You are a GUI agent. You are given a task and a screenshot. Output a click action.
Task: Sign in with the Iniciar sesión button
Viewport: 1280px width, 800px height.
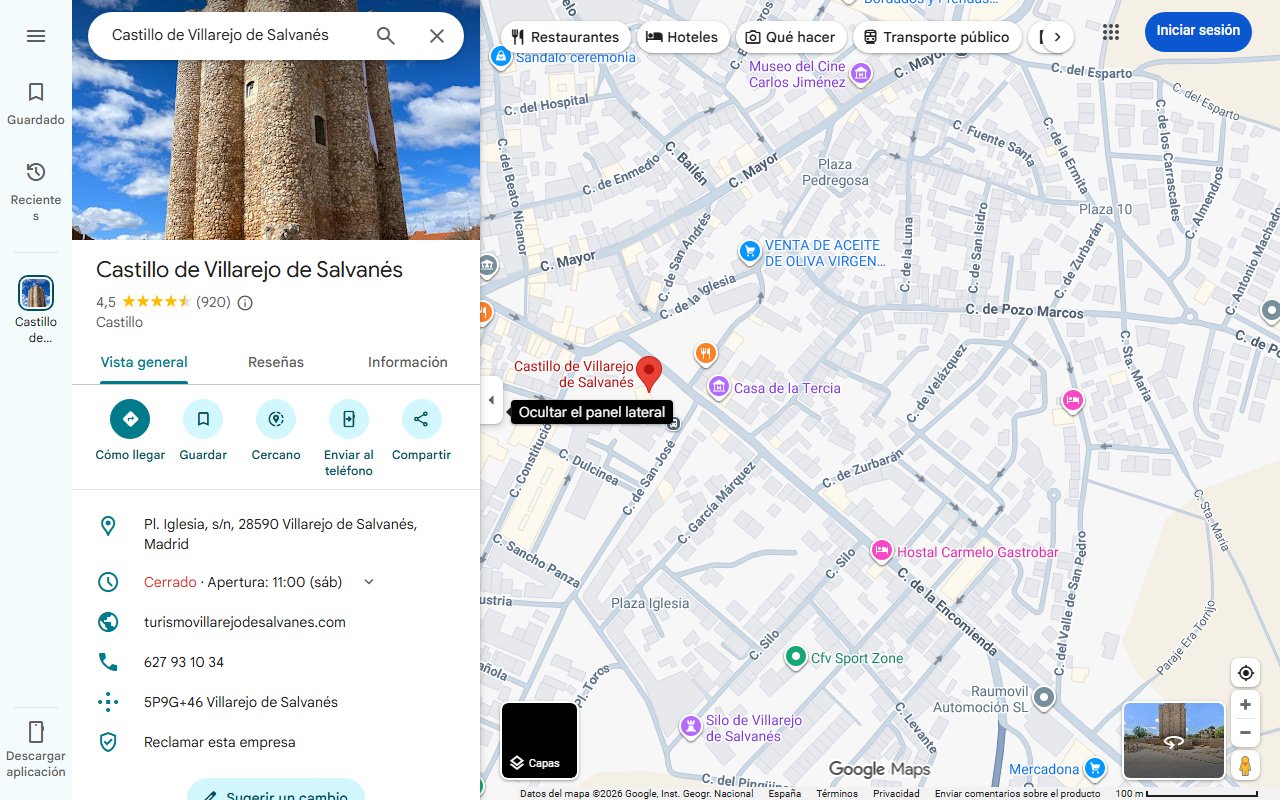click(1197, 31)
